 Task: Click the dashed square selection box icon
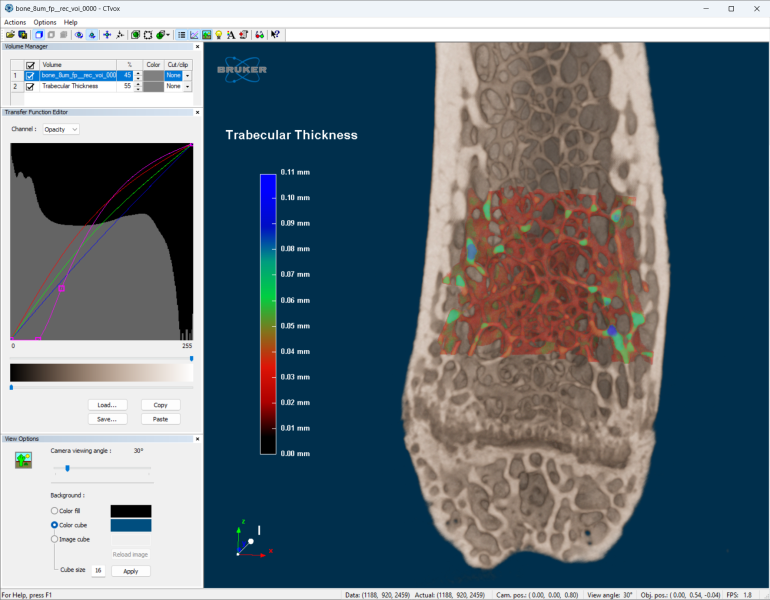coord(148,34)
